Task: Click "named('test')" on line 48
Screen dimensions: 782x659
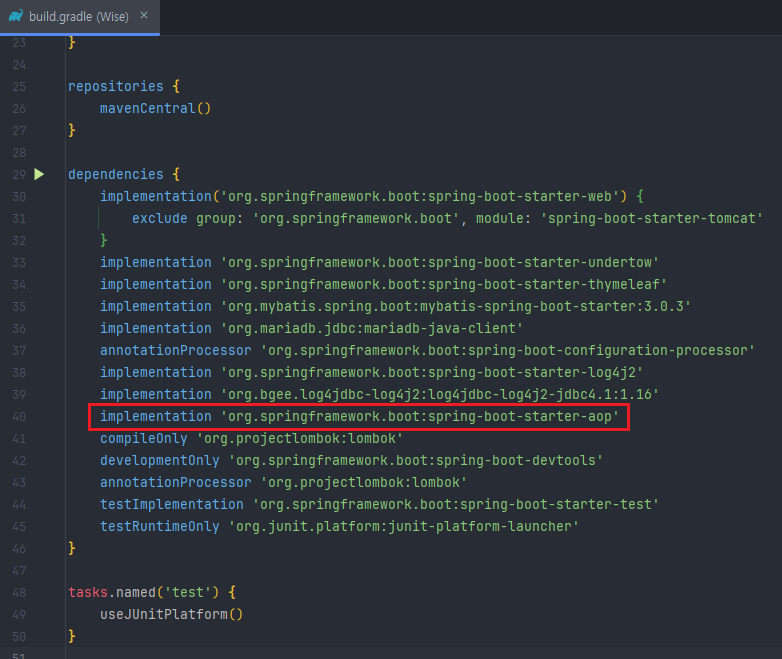Action: (168, 592)
